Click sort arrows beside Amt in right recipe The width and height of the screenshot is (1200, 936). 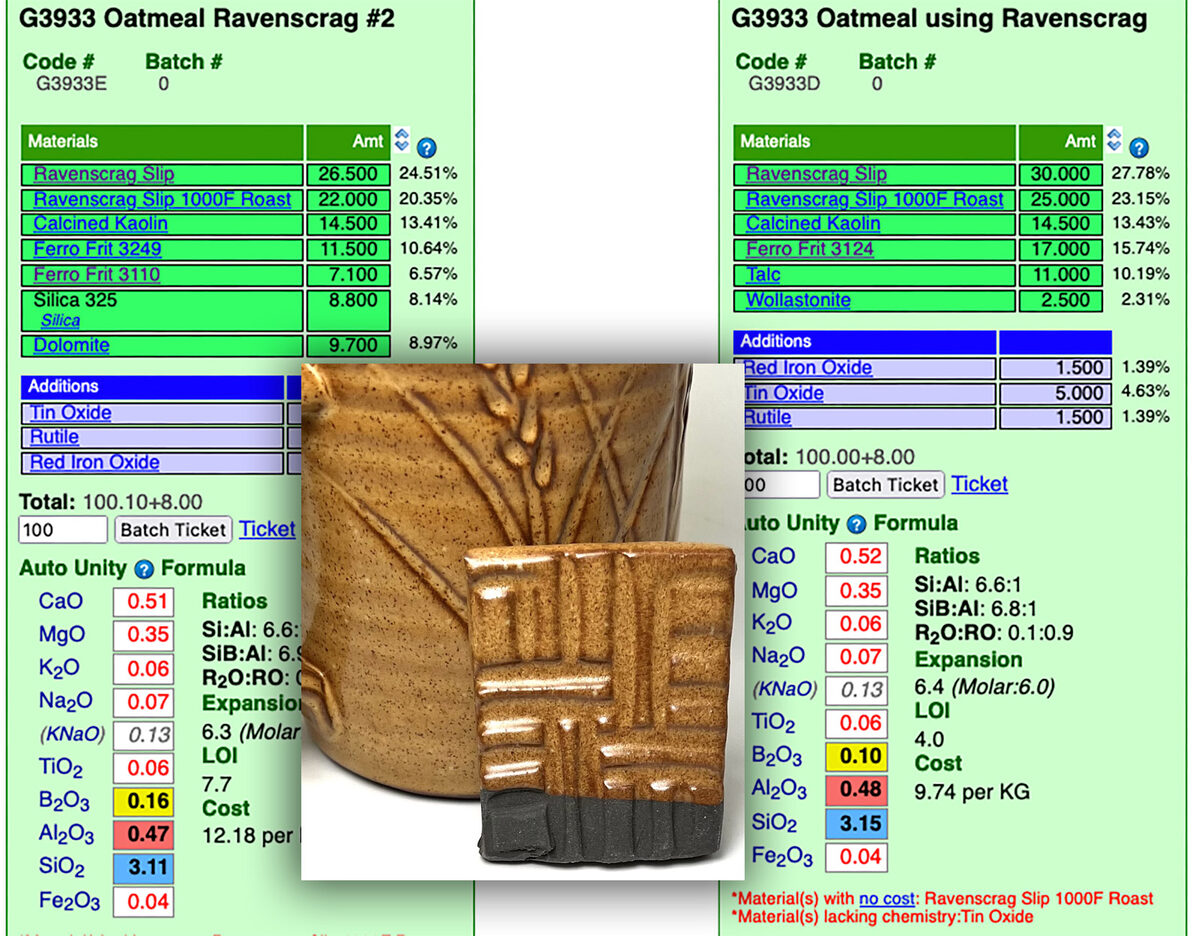click(1115, 139)
